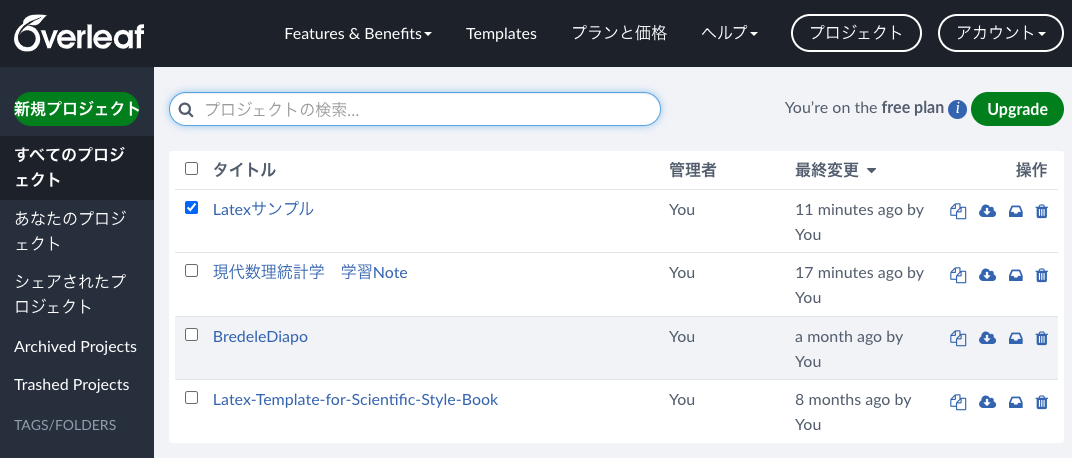
Task: Click the copy icon for Latexサンプル
Action: point(958,211)
